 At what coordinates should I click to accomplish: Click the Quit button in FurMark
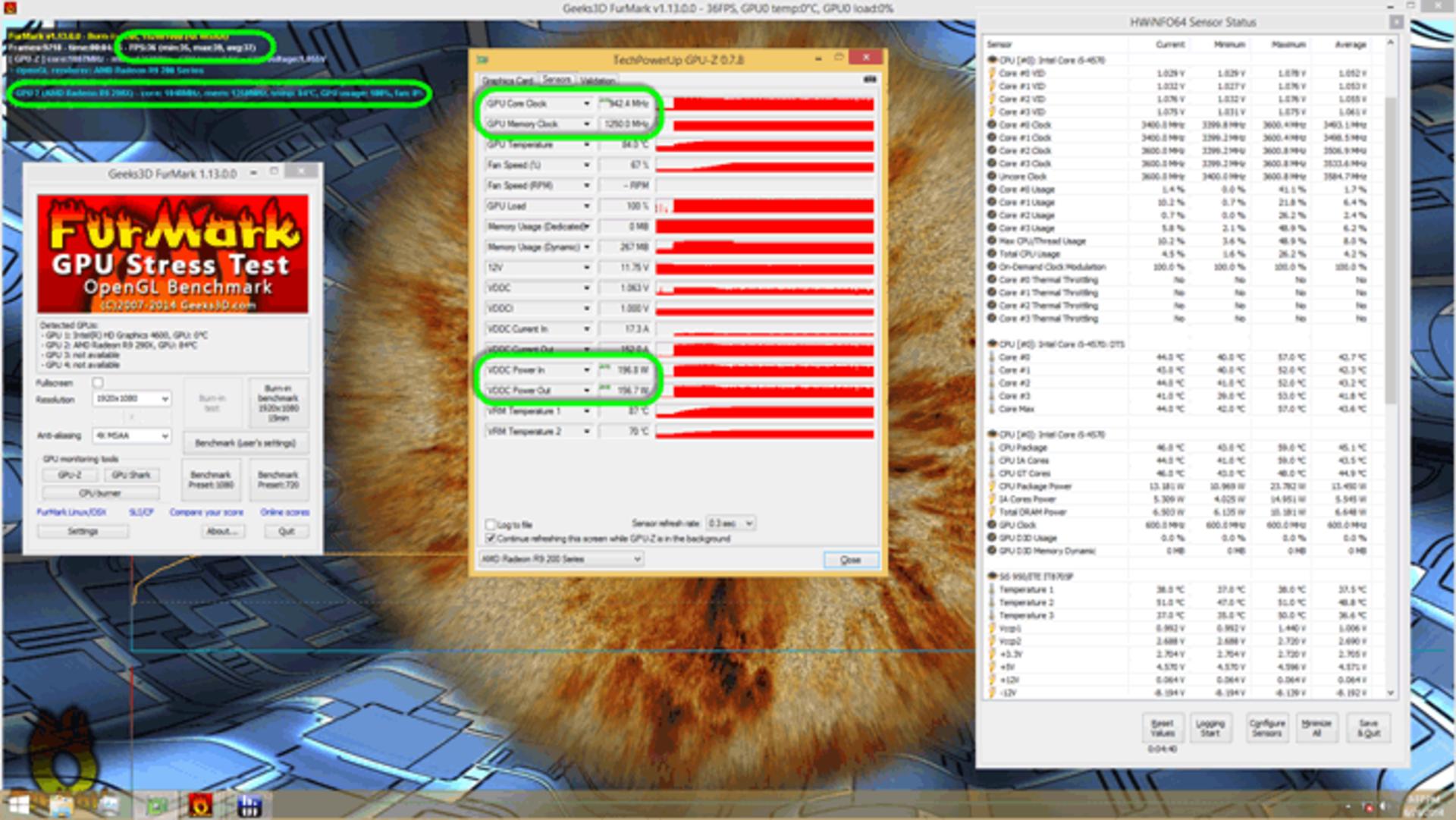tap(287, 531)
